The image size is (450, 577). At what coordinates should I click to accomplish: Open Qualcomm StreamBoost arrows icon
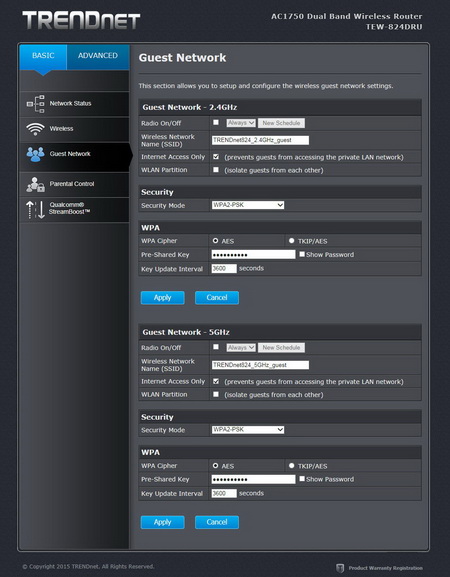35,210
